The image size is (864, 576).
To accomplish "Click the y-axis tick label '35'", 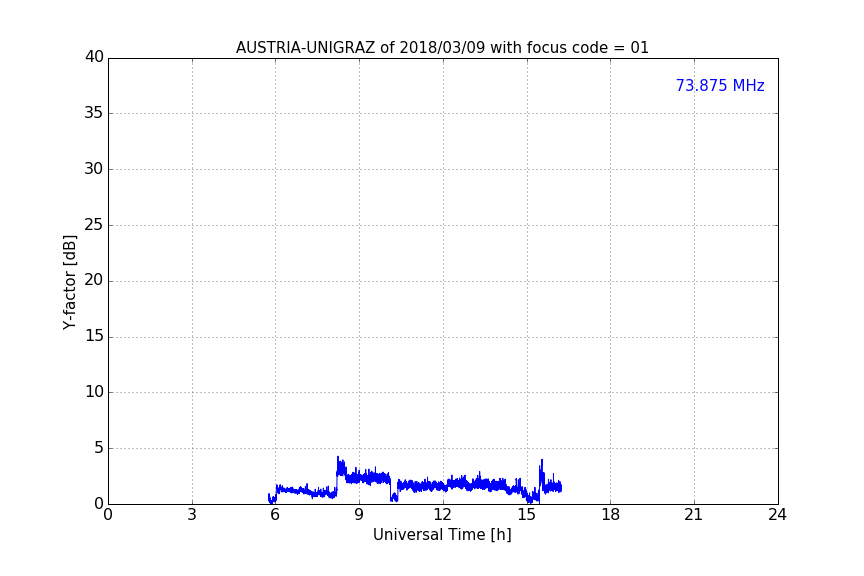I will click(94, 113).
